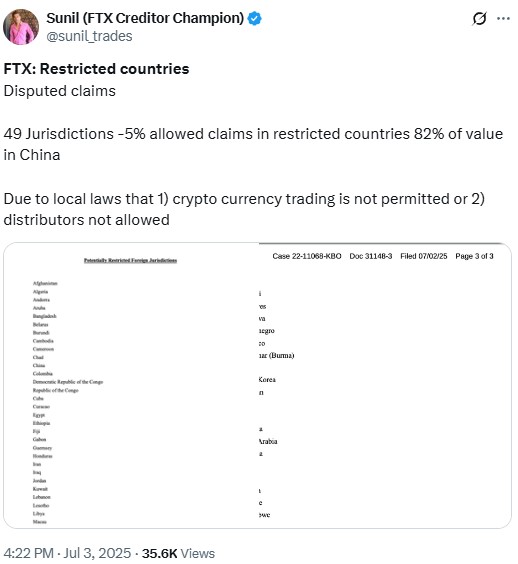Screen dimensions: 518x564
Task: Click 'Potentially Restricted Foreign Jurisdictions' title in image
Action: click(131, 260)
